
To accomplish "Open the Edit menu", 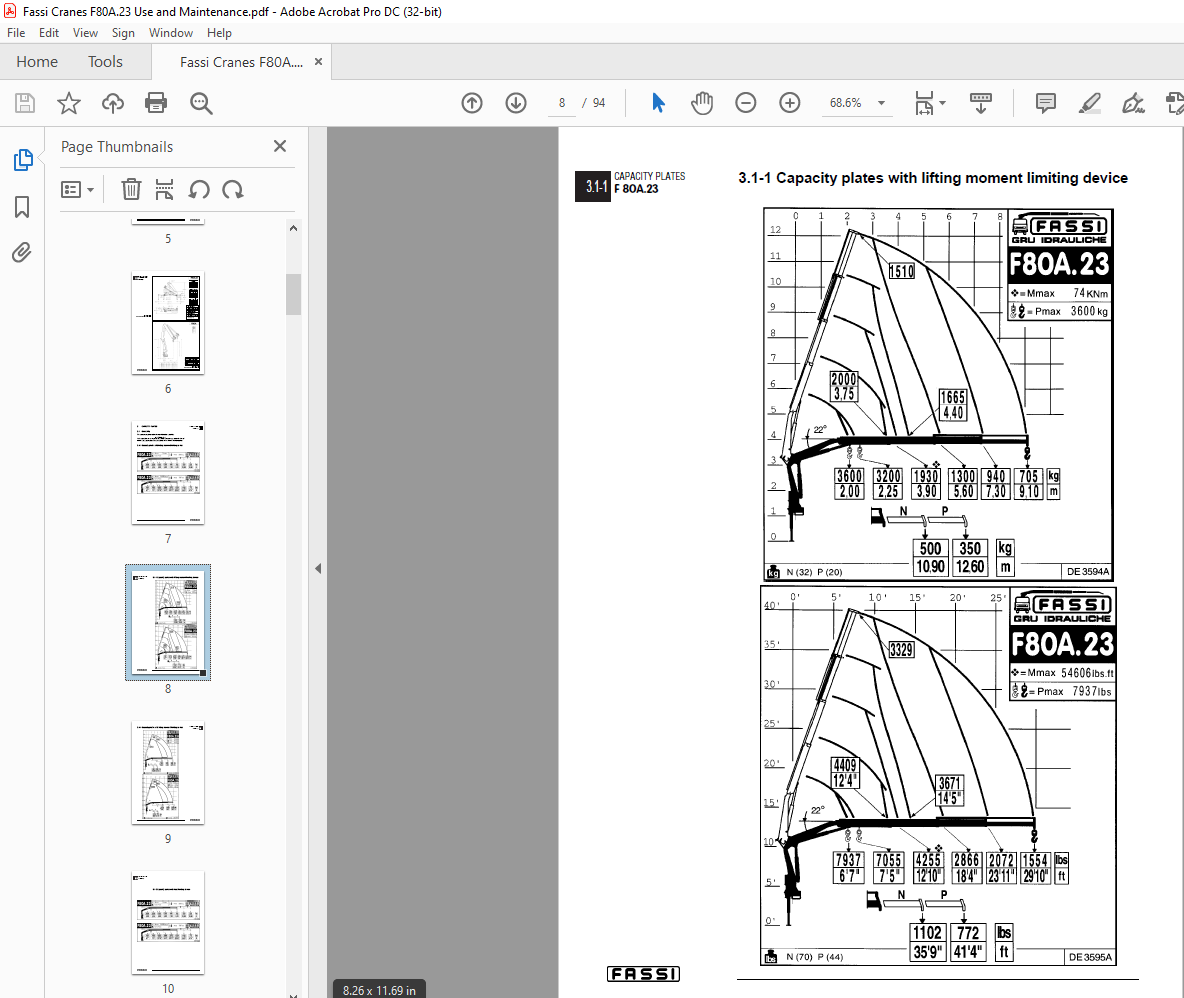I will [x=49, y=32].
